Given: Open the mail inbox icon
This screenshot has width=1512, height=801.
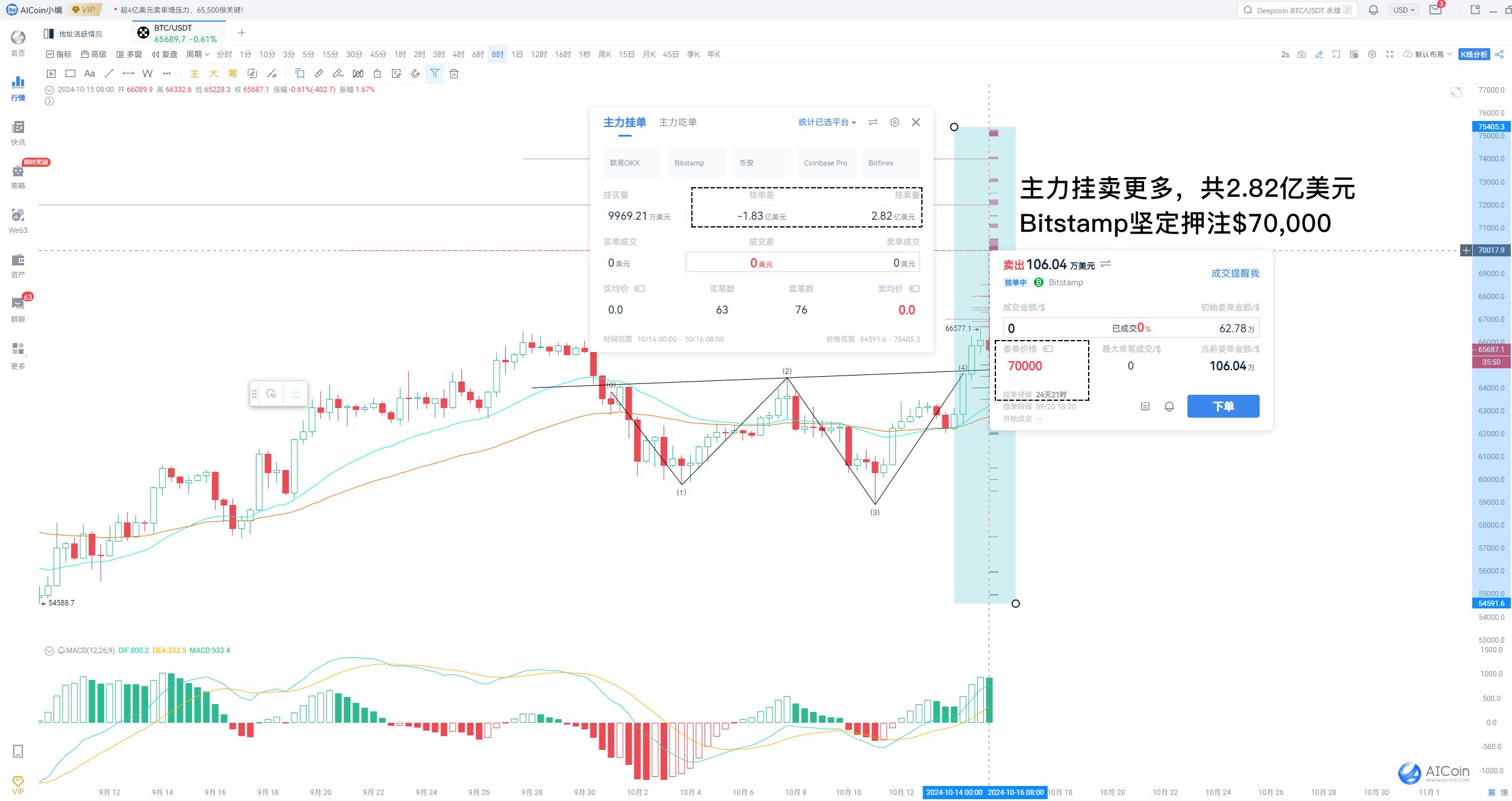Looking at the screenshot, I should click(x=1436, y=10).
